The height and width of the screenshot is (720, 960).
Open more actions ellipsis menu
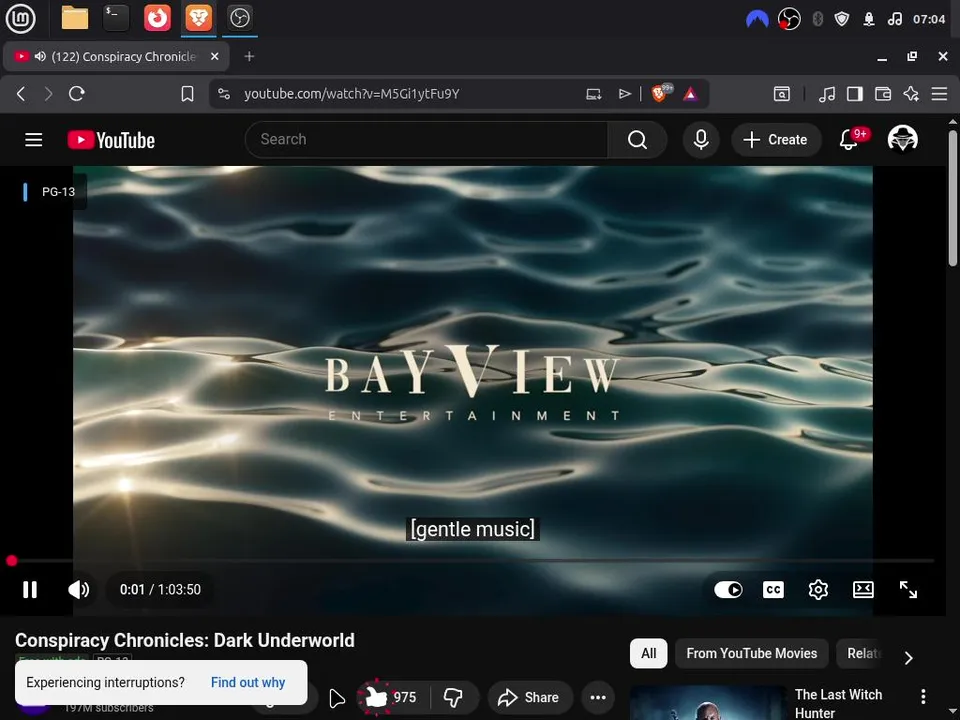pyautogui.click(x=598, y=697)
